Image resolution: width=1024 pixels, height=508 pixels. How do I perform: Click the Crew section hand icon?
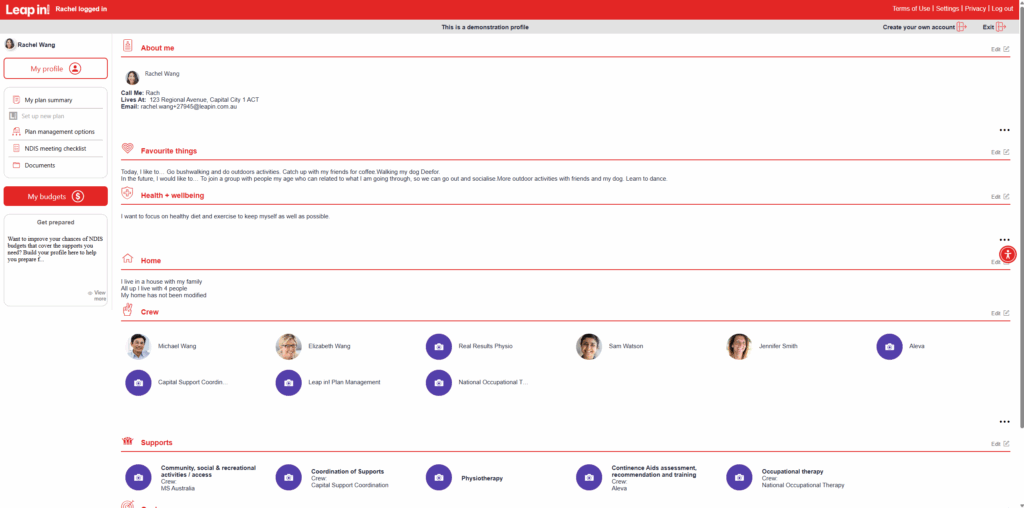[x=127, y=311]
